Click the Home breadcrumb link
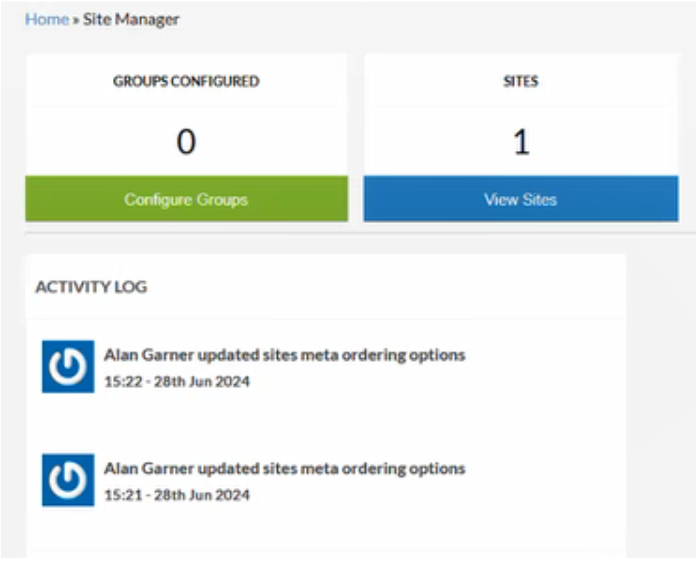 point(46,19)
